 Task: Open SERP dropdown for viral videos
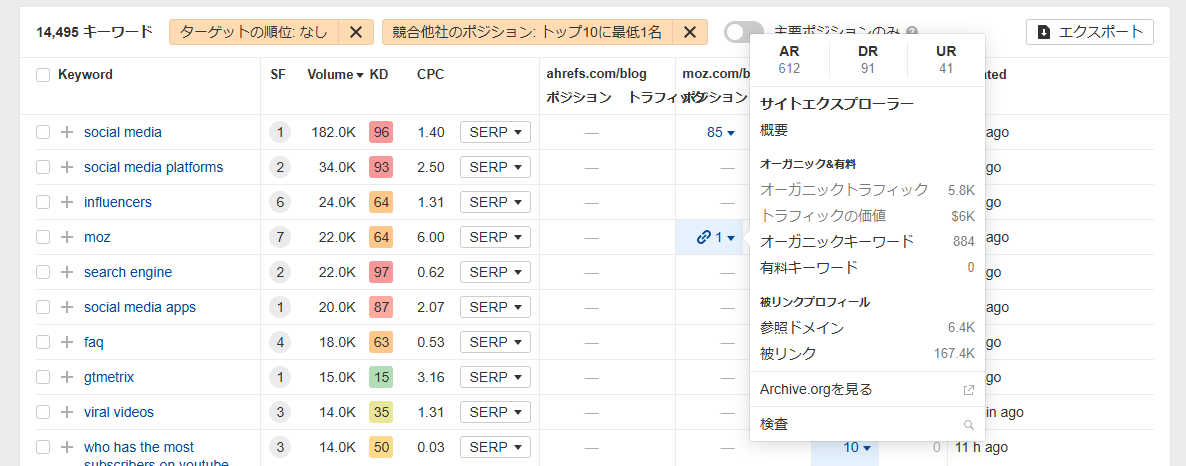click(x=495, y=412)
